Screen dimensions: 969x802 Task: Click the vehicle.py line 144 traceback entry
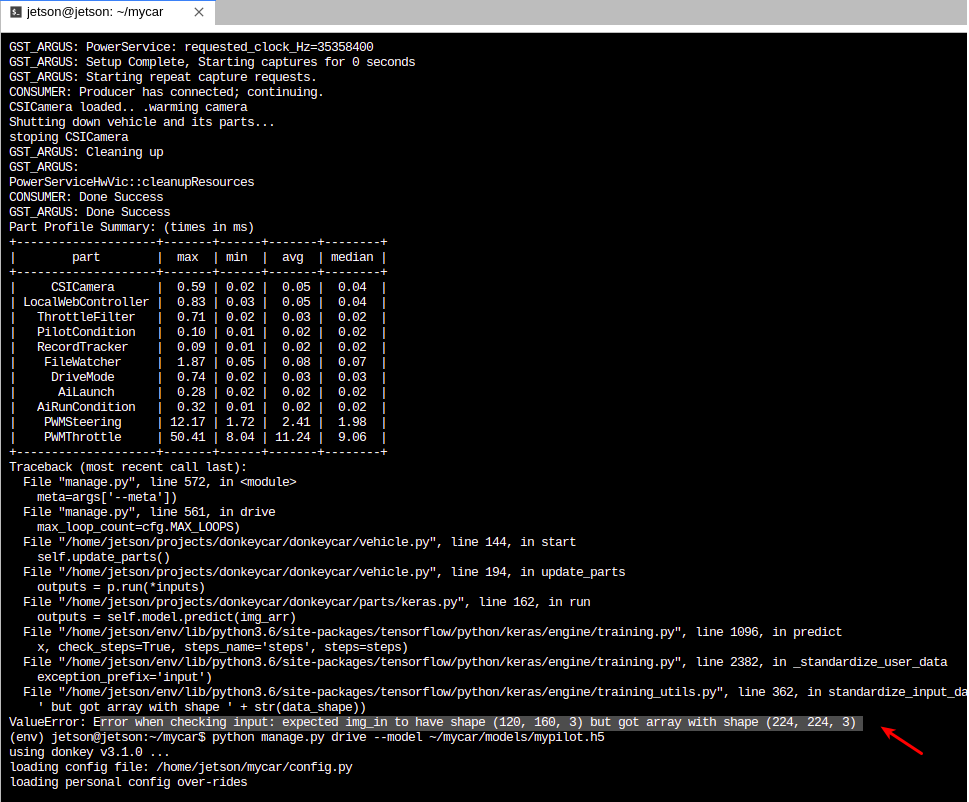pyautogui.click(x=299, y=542)
